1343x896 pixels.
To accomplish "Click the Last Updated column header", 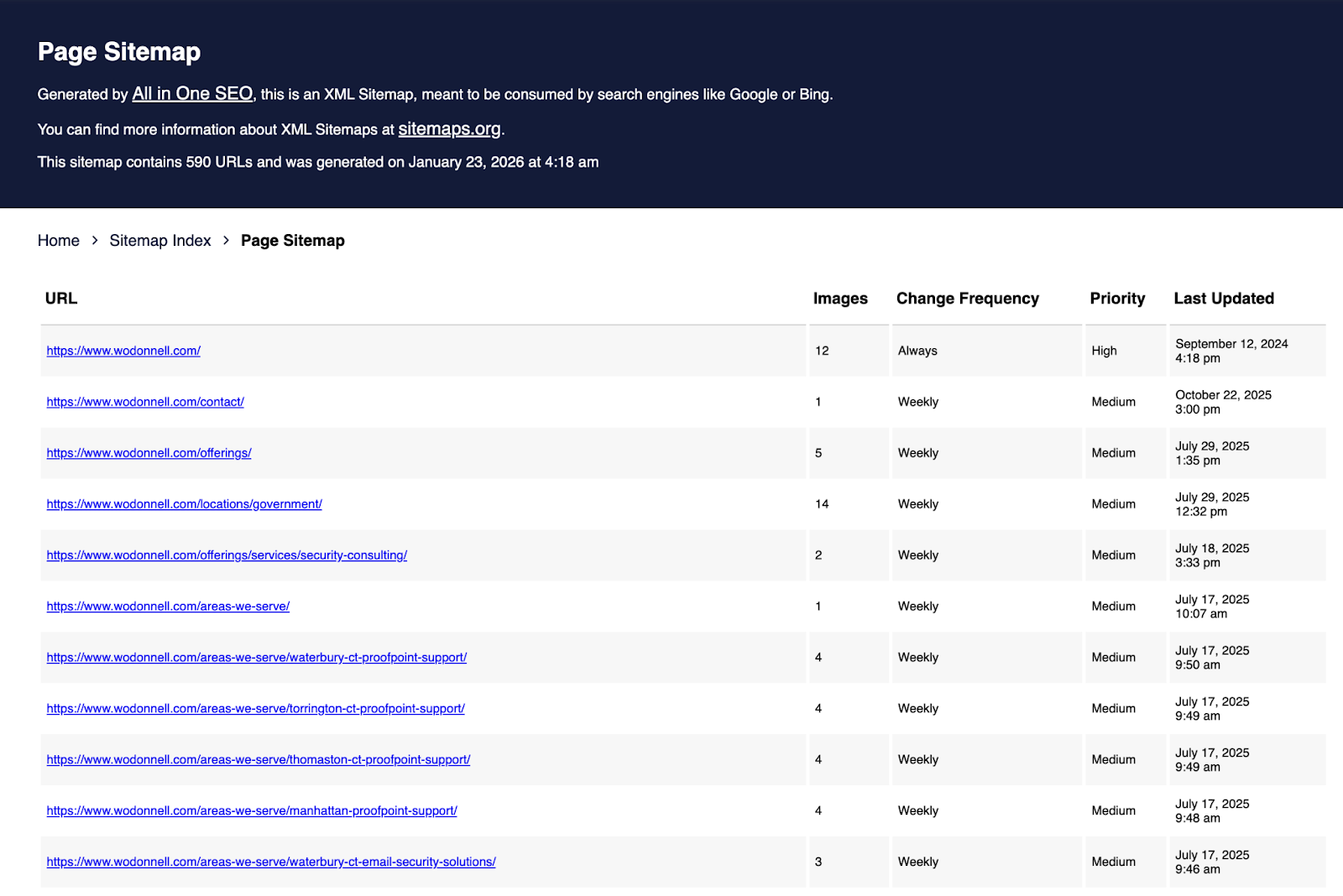I will pyautogui.click(x=1224, y=299).
